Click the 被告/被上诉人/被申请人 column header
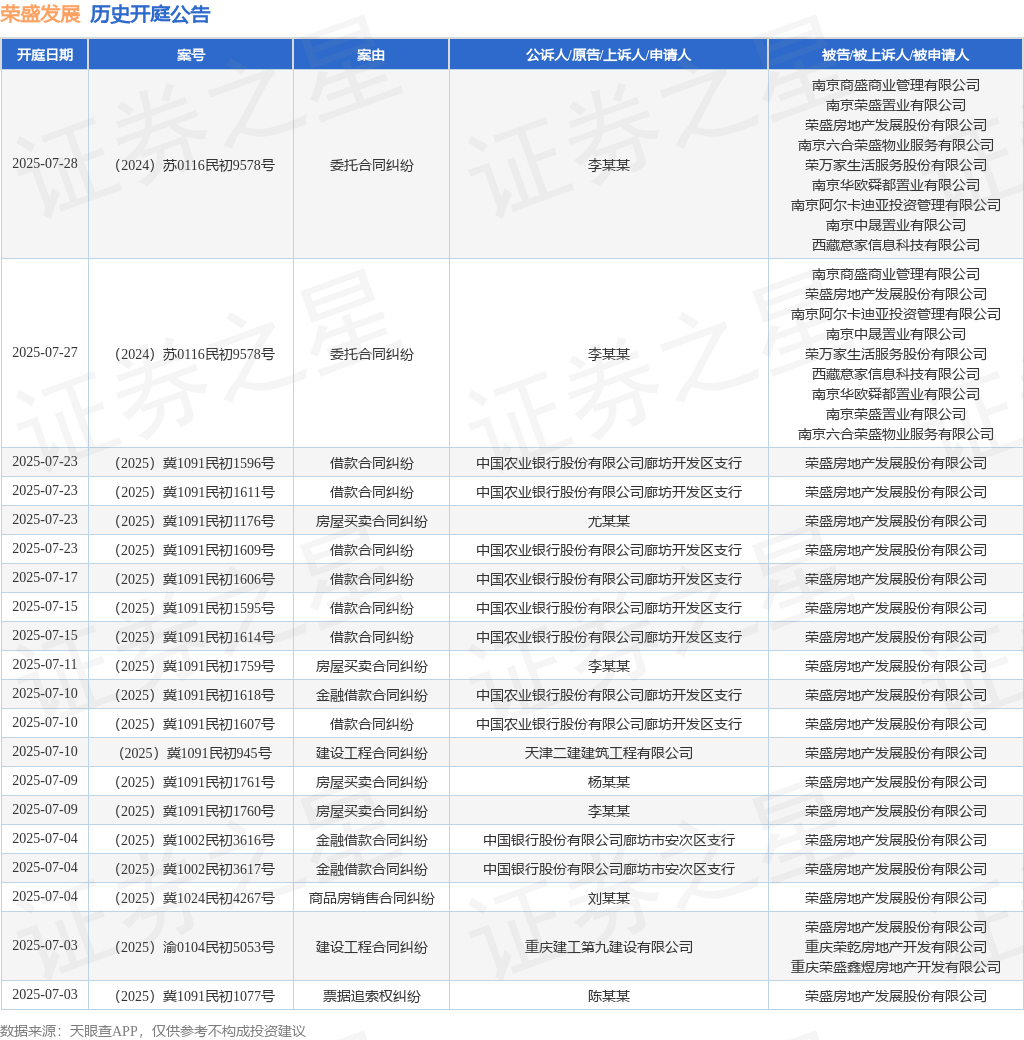Viewport: 1024px width, 1040px height. (x=895, y=54)
